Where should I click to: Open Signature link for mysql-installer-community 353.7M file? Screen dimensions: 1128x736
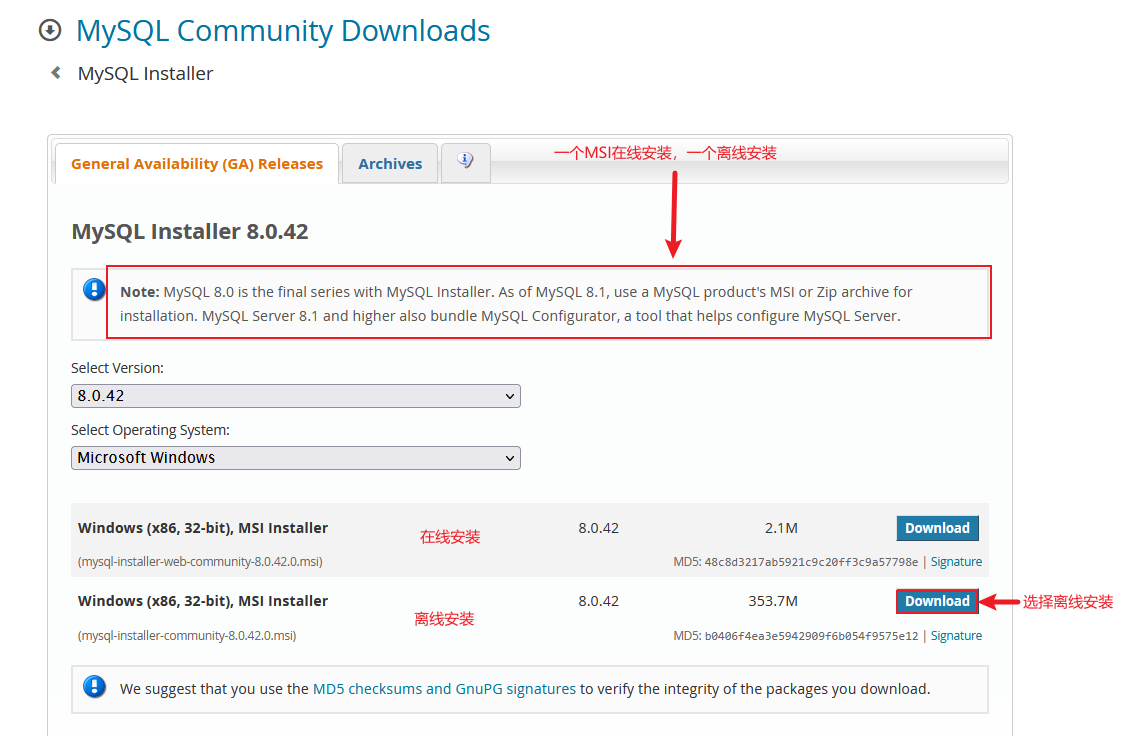(956, 635)
